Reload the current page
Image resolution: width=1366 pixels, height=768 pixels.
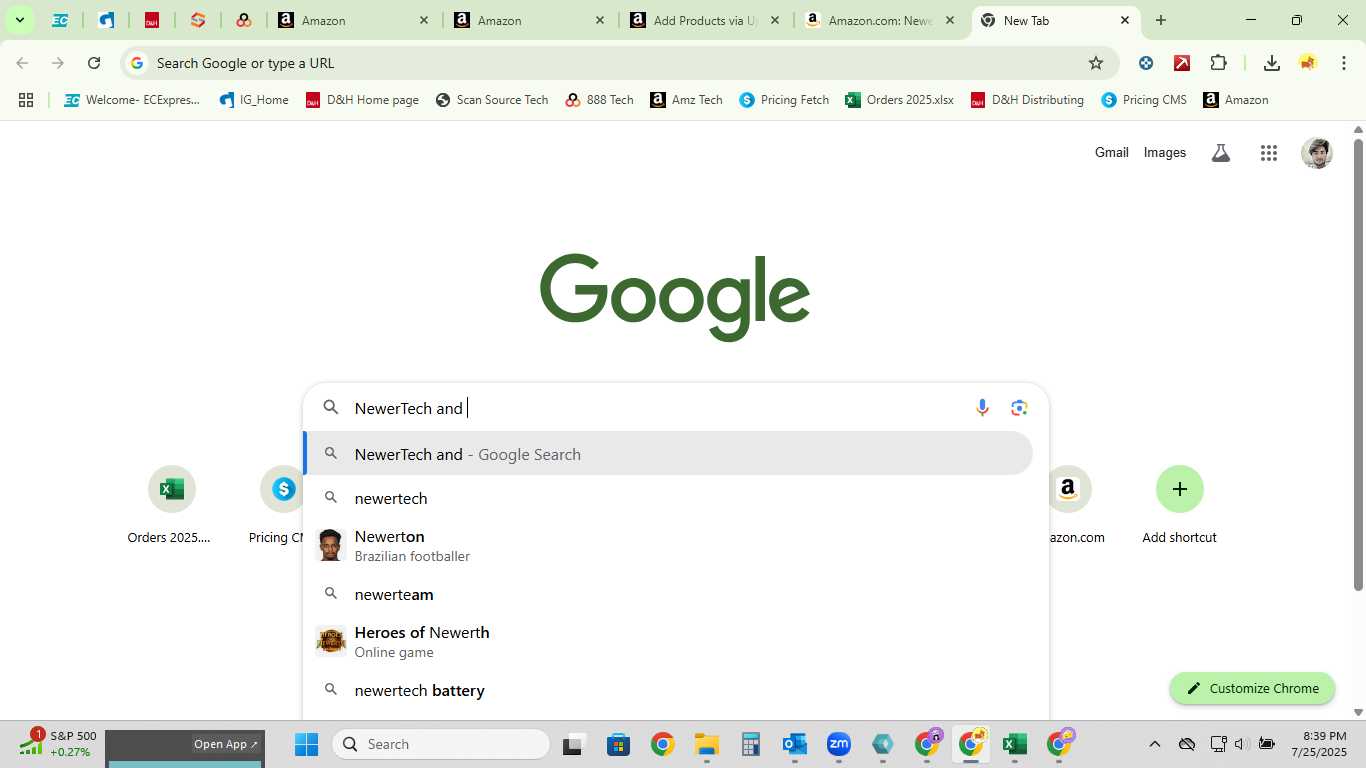[x=94, y=63]
